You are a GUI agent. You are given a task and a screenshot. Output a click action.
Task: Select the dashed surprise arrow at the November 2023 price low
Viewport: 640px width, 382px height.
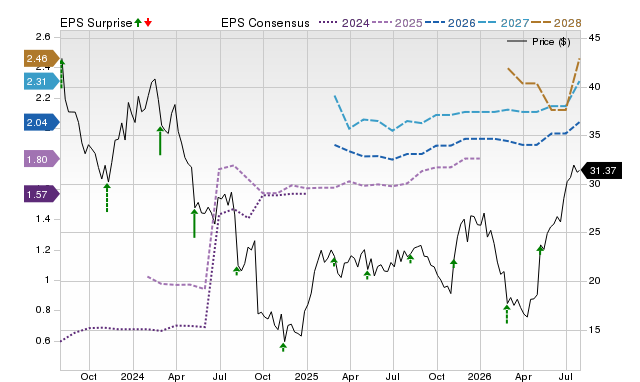tap(107, 198)
